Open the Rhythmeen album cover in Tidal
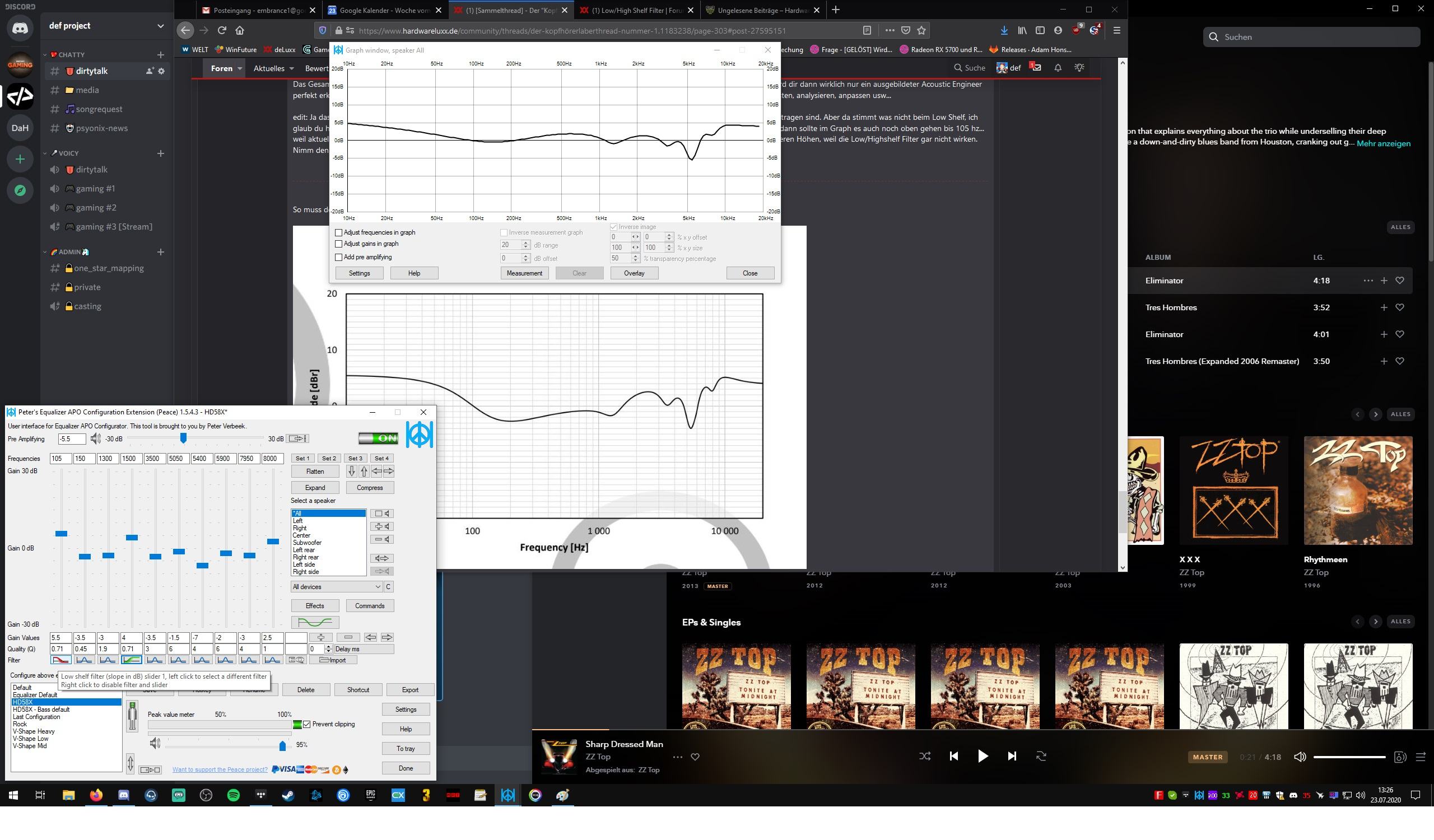This screenshot has width=1434, height=840. [x=1358, y=490]
